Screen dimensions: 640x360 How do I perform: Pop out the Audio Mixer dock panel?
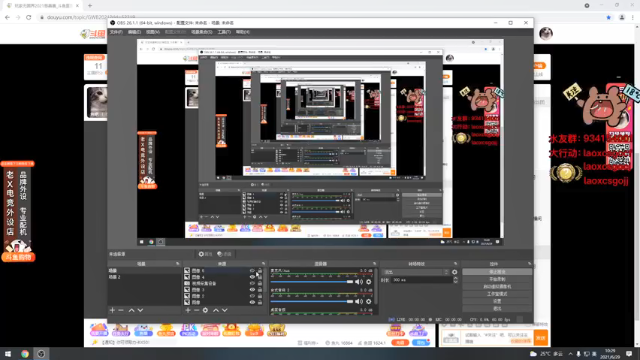tap(374, 264)
